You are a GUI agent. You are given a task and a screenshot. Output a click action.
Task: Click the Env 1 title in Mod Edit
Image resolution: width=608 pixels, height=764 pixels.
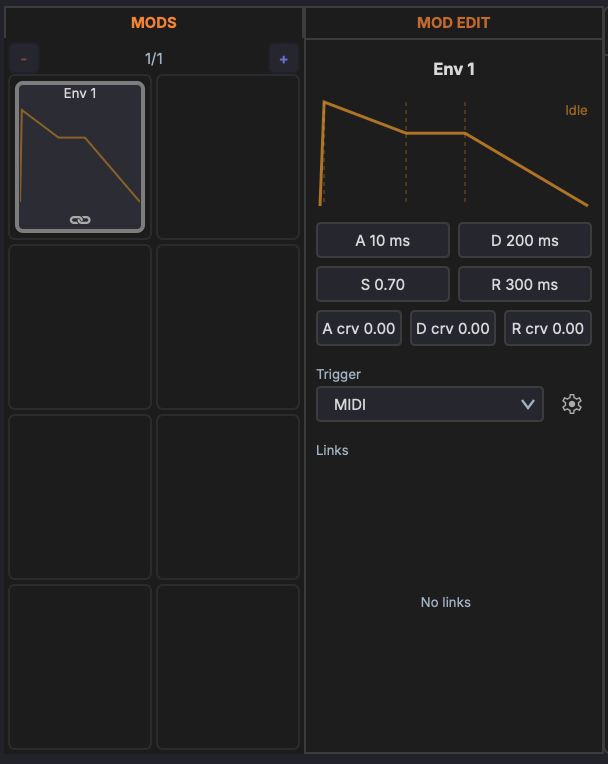click(454, 69)
